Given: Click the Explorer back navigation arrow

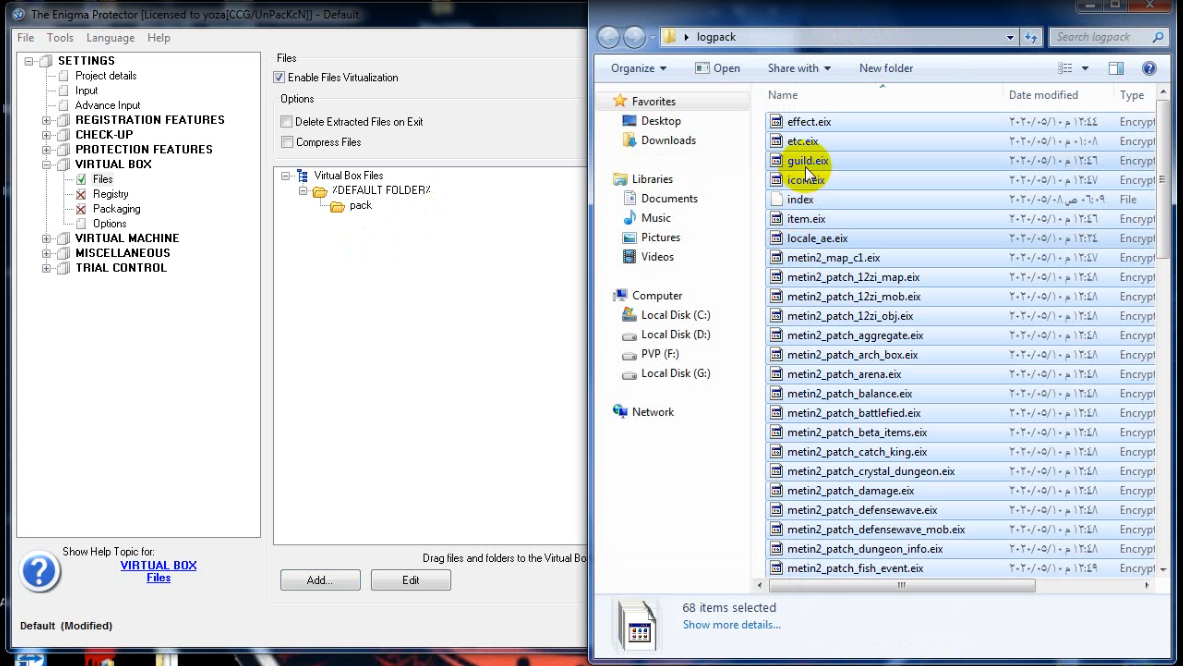Looking at the screenshot, I should point(609,37).
